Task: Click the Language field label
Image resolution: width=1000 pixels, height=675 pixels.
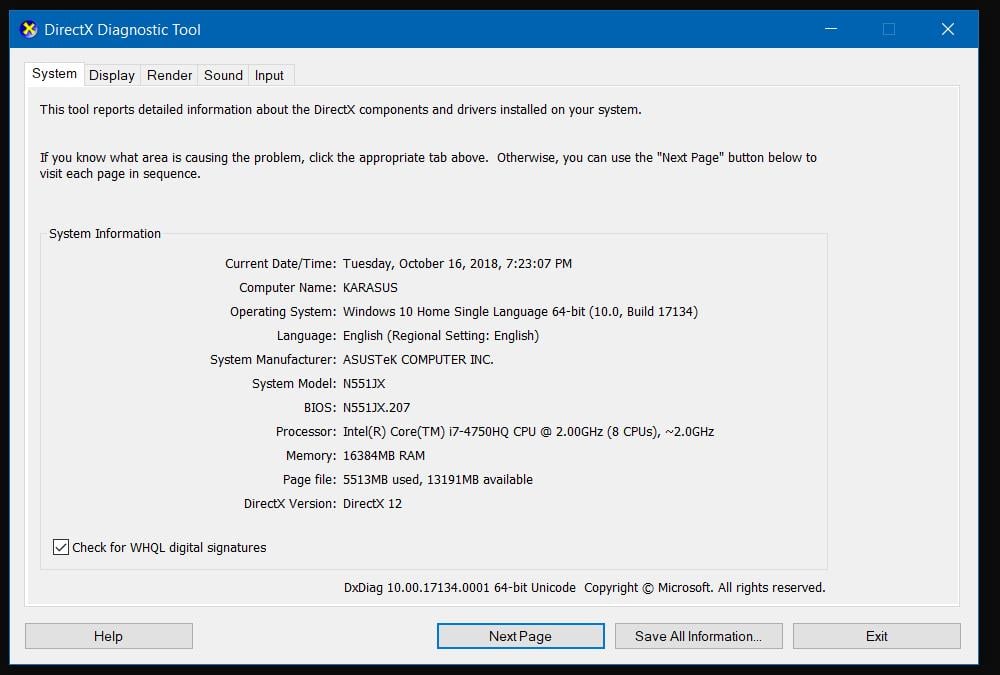Action: tap(306, 336)
